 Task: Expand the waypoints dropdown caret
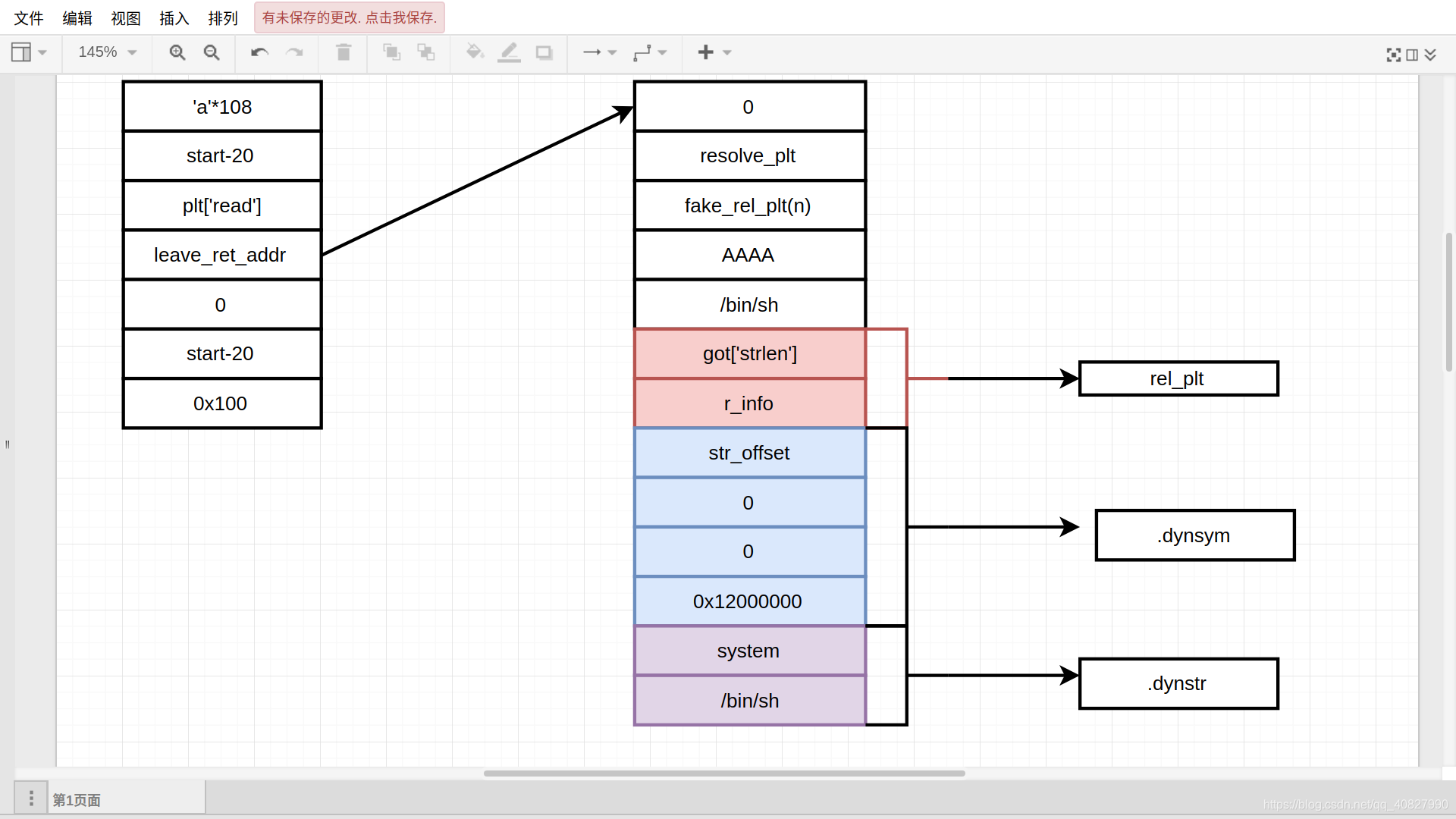tap(662, 52)
